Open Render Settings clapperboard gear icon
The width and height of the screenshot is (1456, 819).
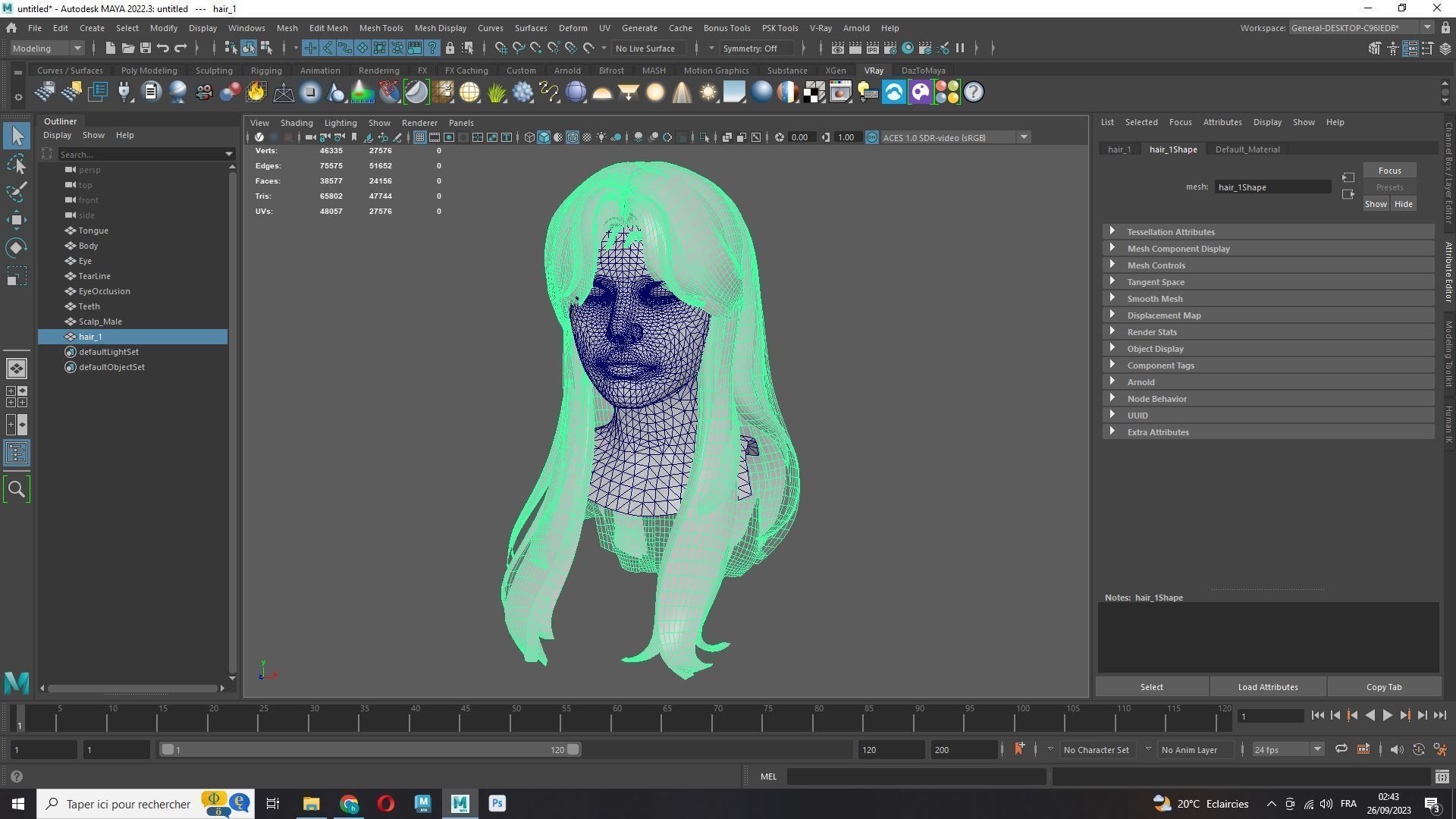click(890, 48)
